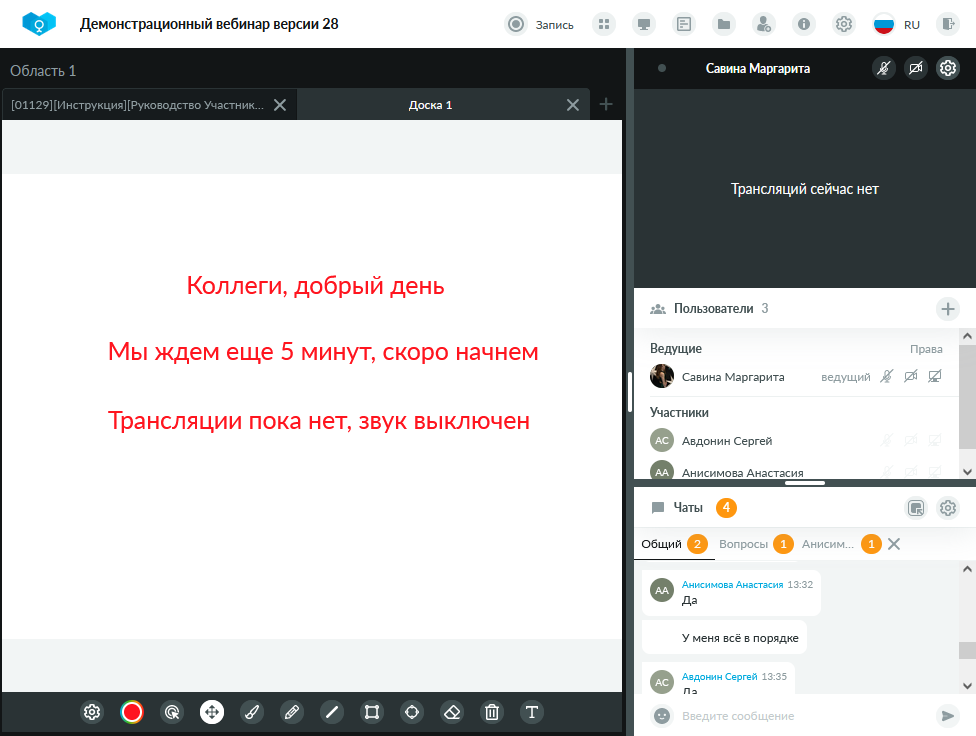Open the red color picker swatch
The height and width of the screenshot is (736, 976).
click(x=132, y=712)
